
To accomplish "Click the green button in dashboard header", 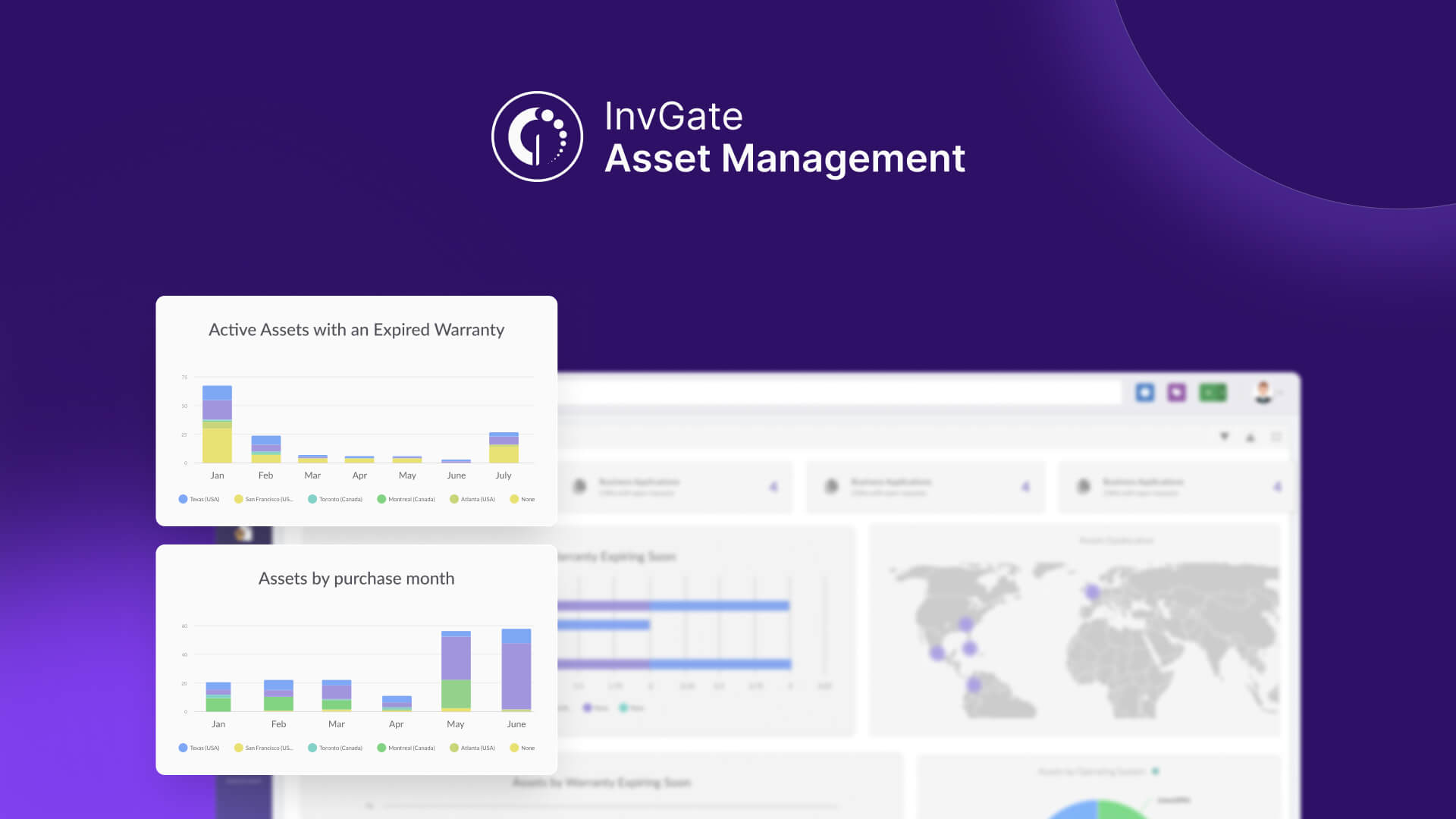I will (x=1213, y=392).
